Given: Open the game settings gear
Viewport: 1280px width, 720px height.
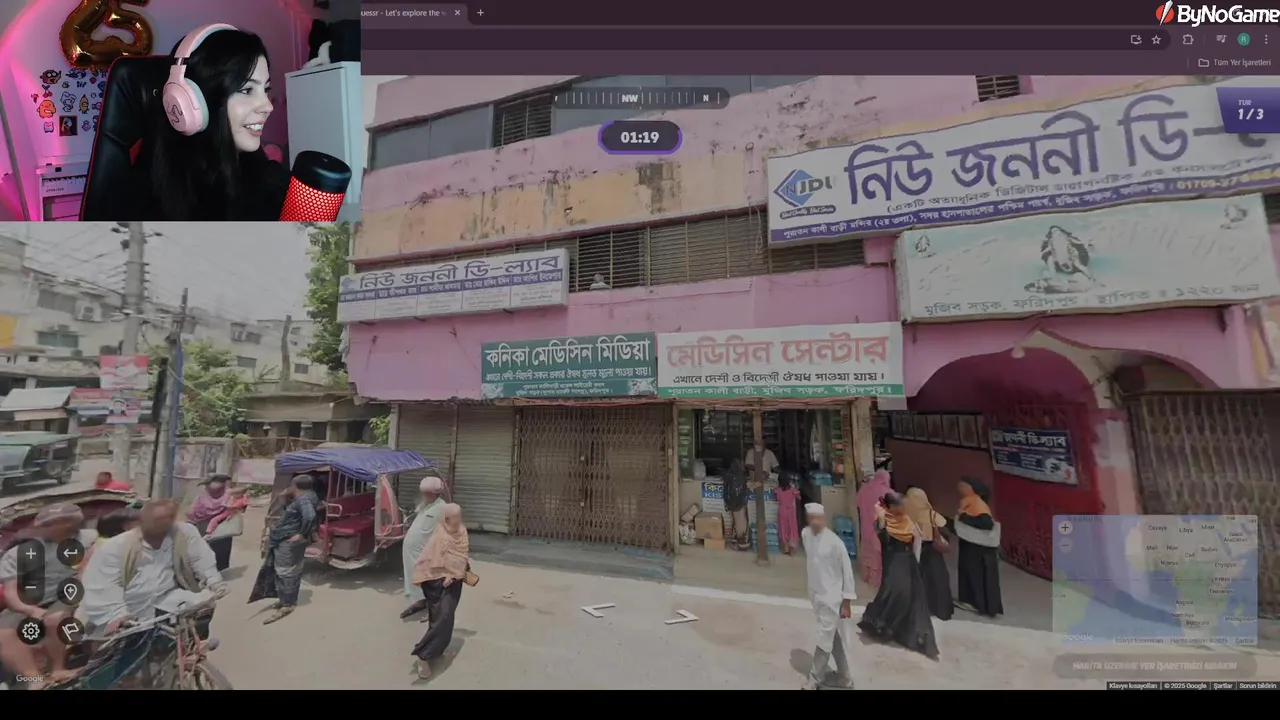Looking at the screenshot, I should click(x=31, y=631).
